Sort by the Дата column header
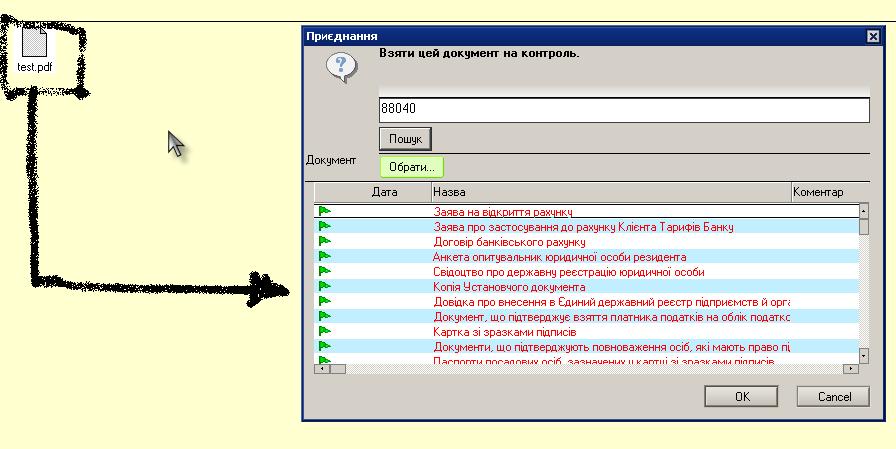 point(385,191)
